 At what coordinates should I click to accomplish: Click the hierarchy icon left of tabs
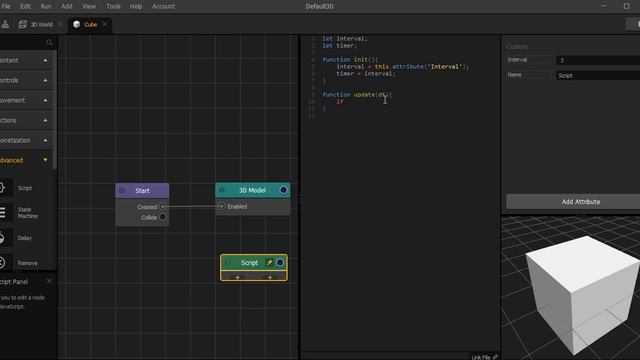tap(5, 24)
